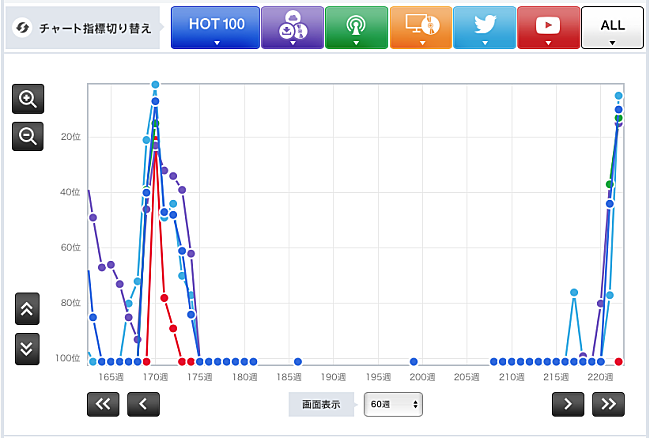Click the blue data point near week 199

(x=413, y=361)
